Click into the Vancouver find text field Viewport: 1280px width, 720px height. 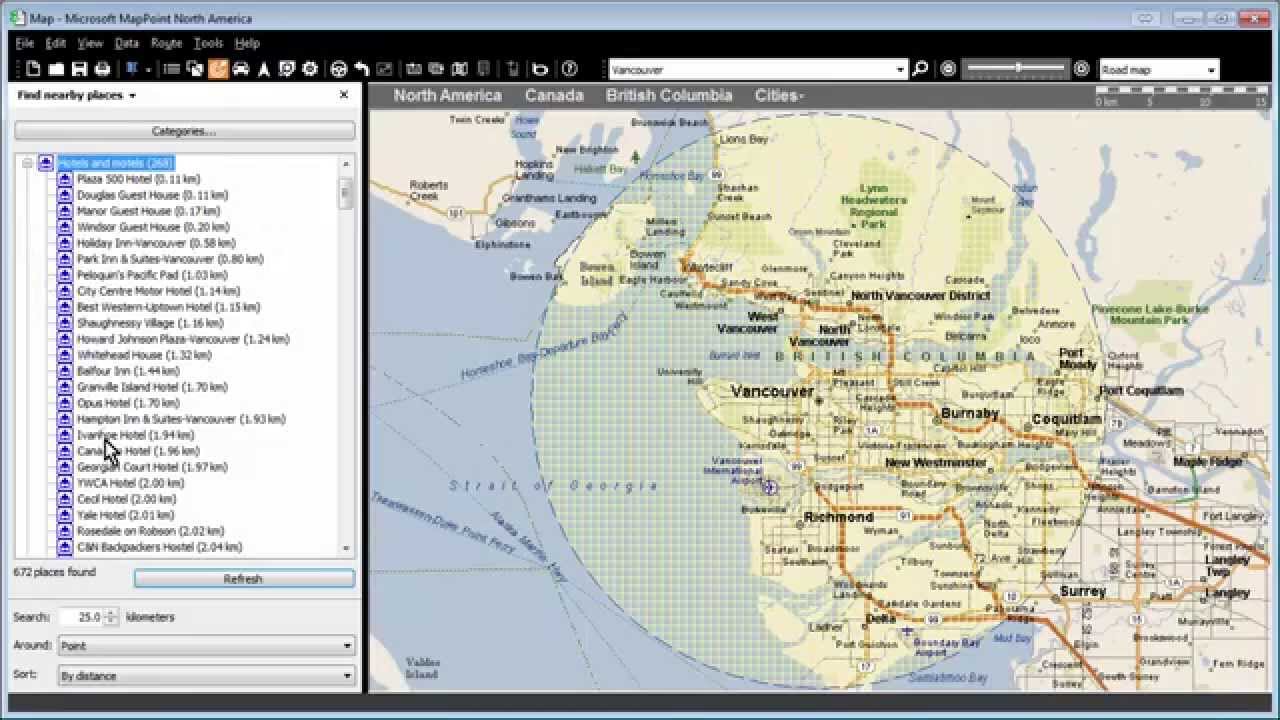[x=751, y=70]
